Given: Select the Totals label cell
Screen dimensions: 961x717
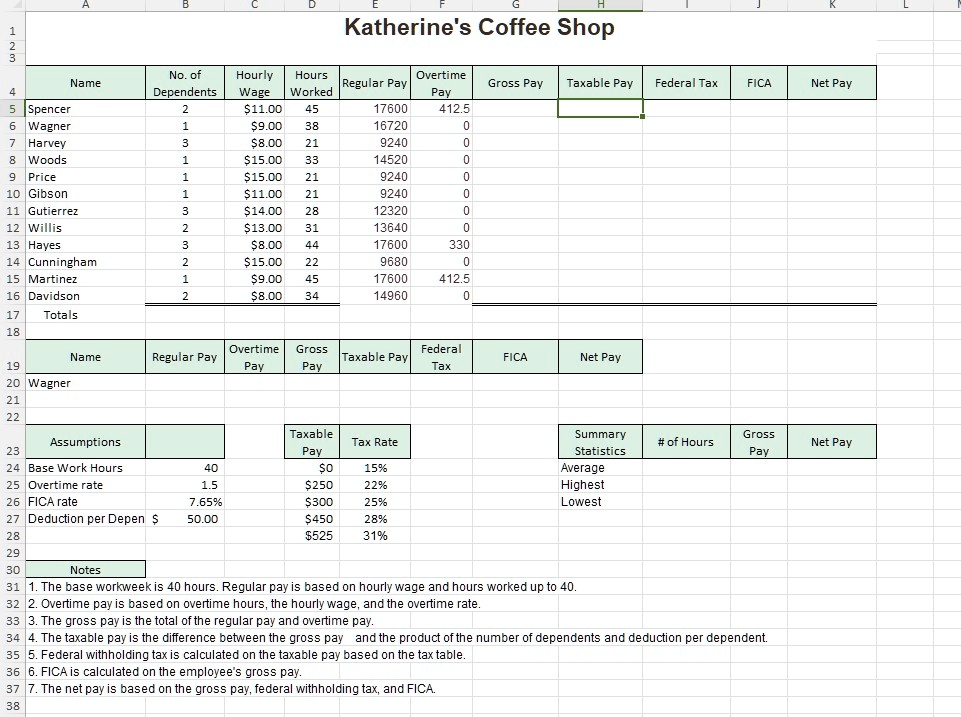Looking at the screenshot, I should [60, 314].
